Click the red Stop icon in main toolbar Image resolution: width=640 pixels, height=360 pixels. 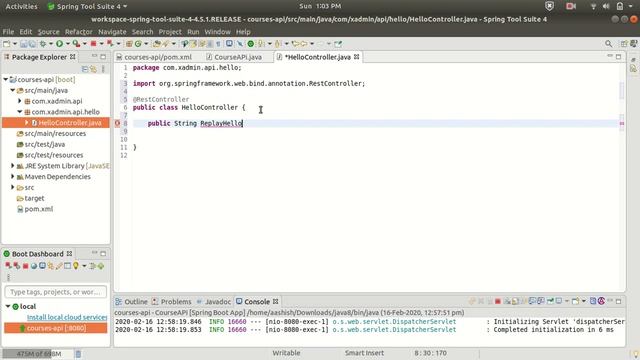click(x=93, y=44)
